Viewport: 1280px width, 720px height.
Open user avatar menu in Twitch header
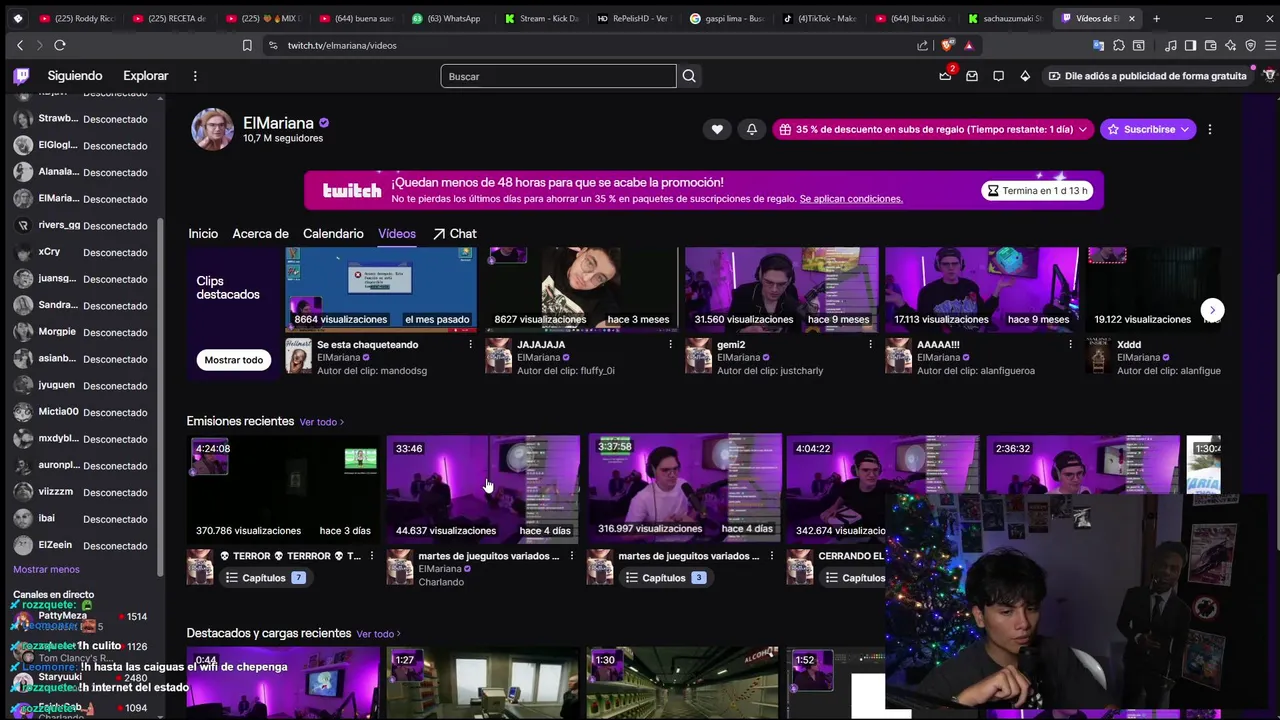click(x=1269, y=76)
